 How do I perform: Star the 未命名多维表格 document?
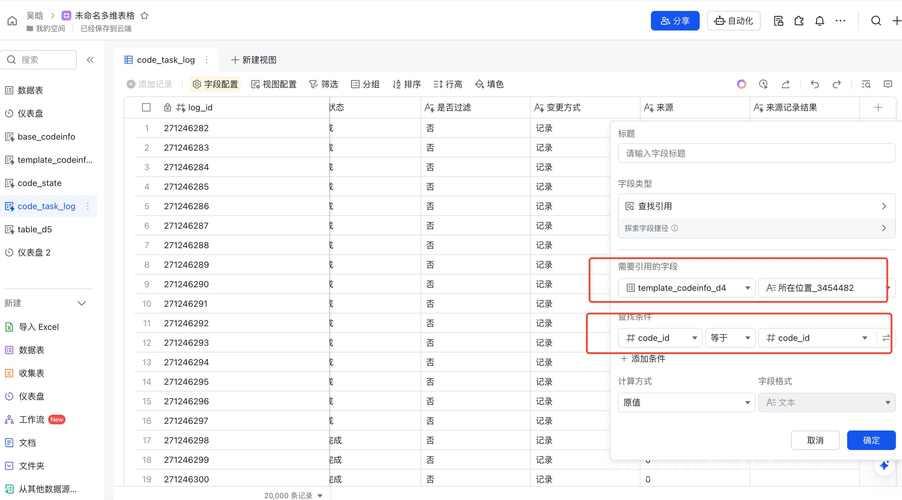144,16
